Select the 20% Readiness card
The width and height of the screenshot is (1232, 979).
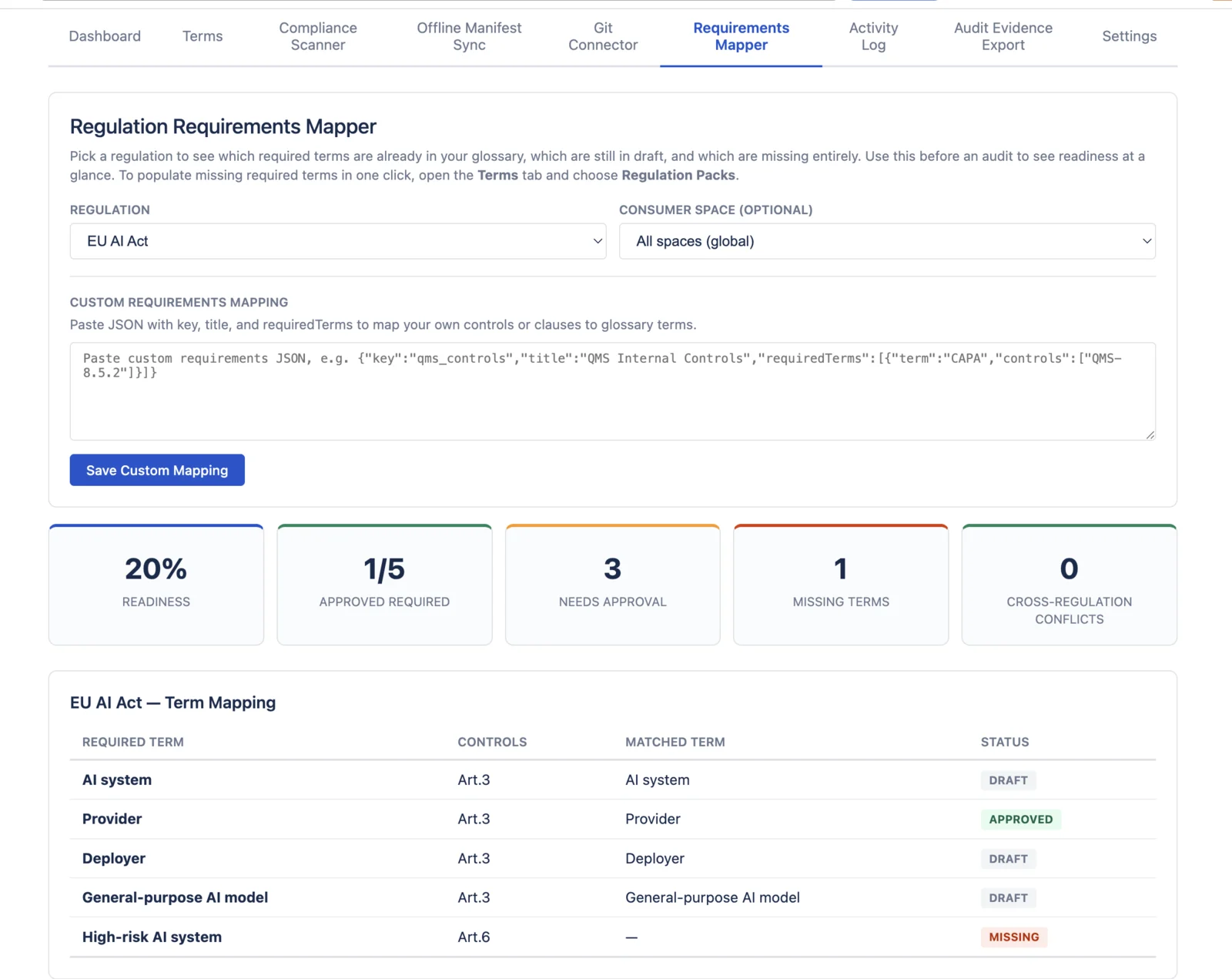pyautogui.click(x=156, y=585)
